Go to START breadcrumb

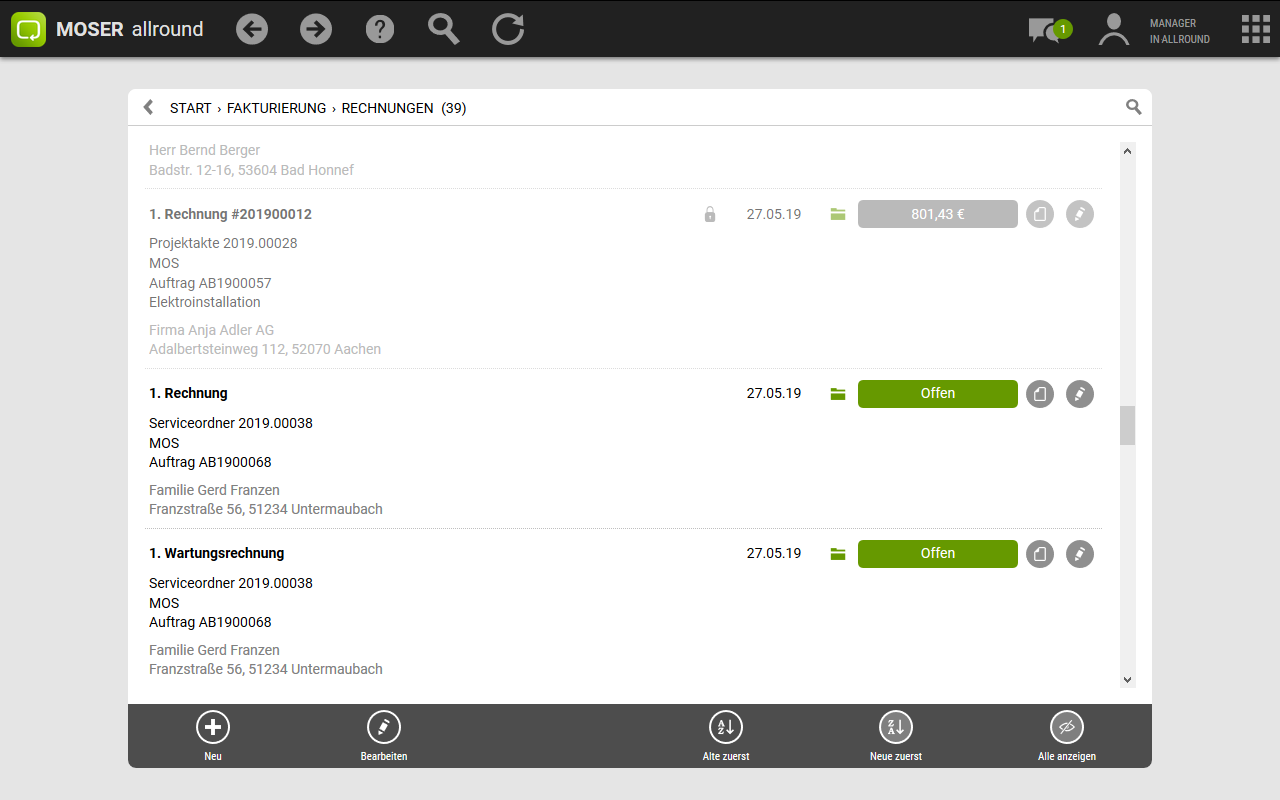tap(191, 108)
